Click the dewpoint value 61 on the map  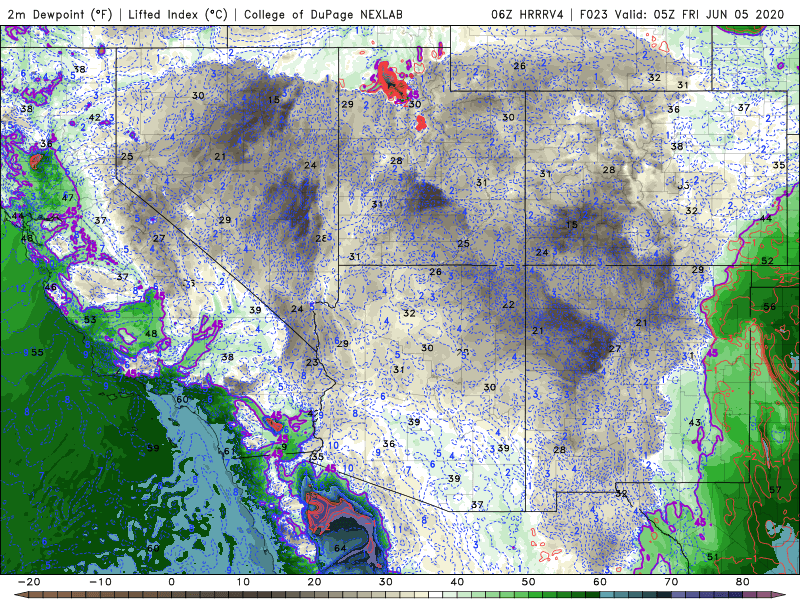(x=230, y=451)
